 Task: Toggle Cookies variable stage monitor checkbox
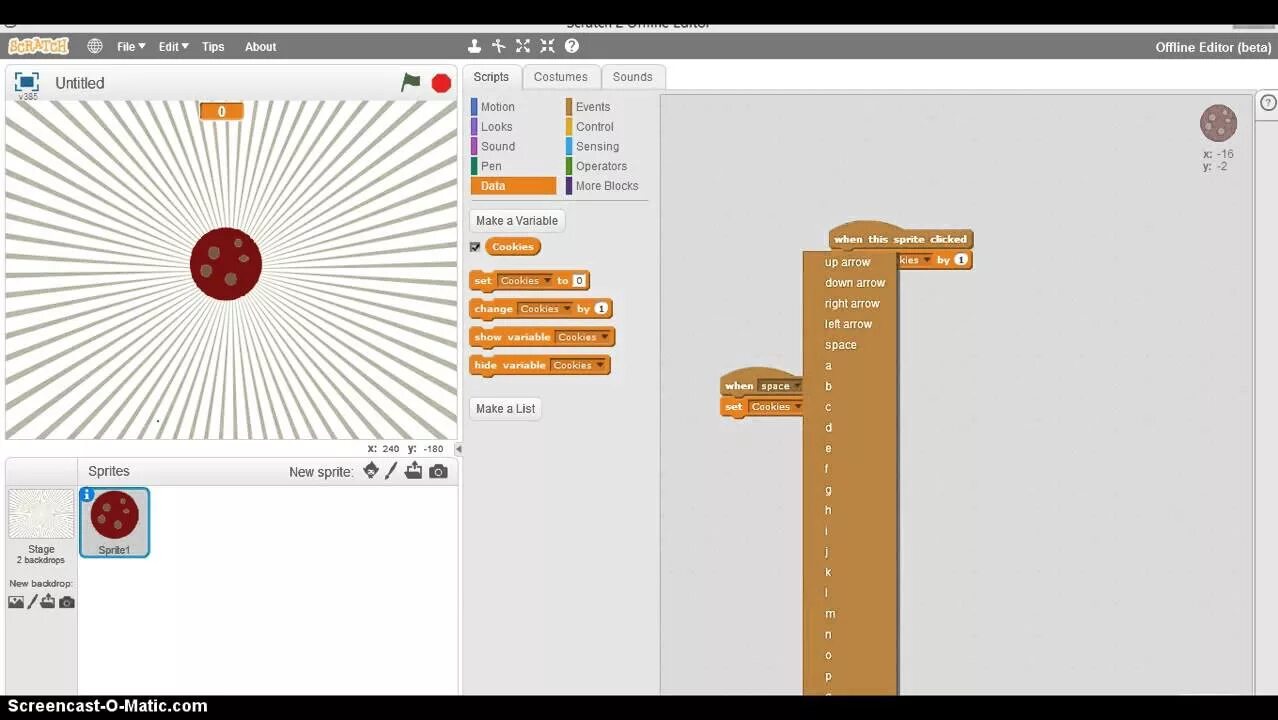click(475, 247)
